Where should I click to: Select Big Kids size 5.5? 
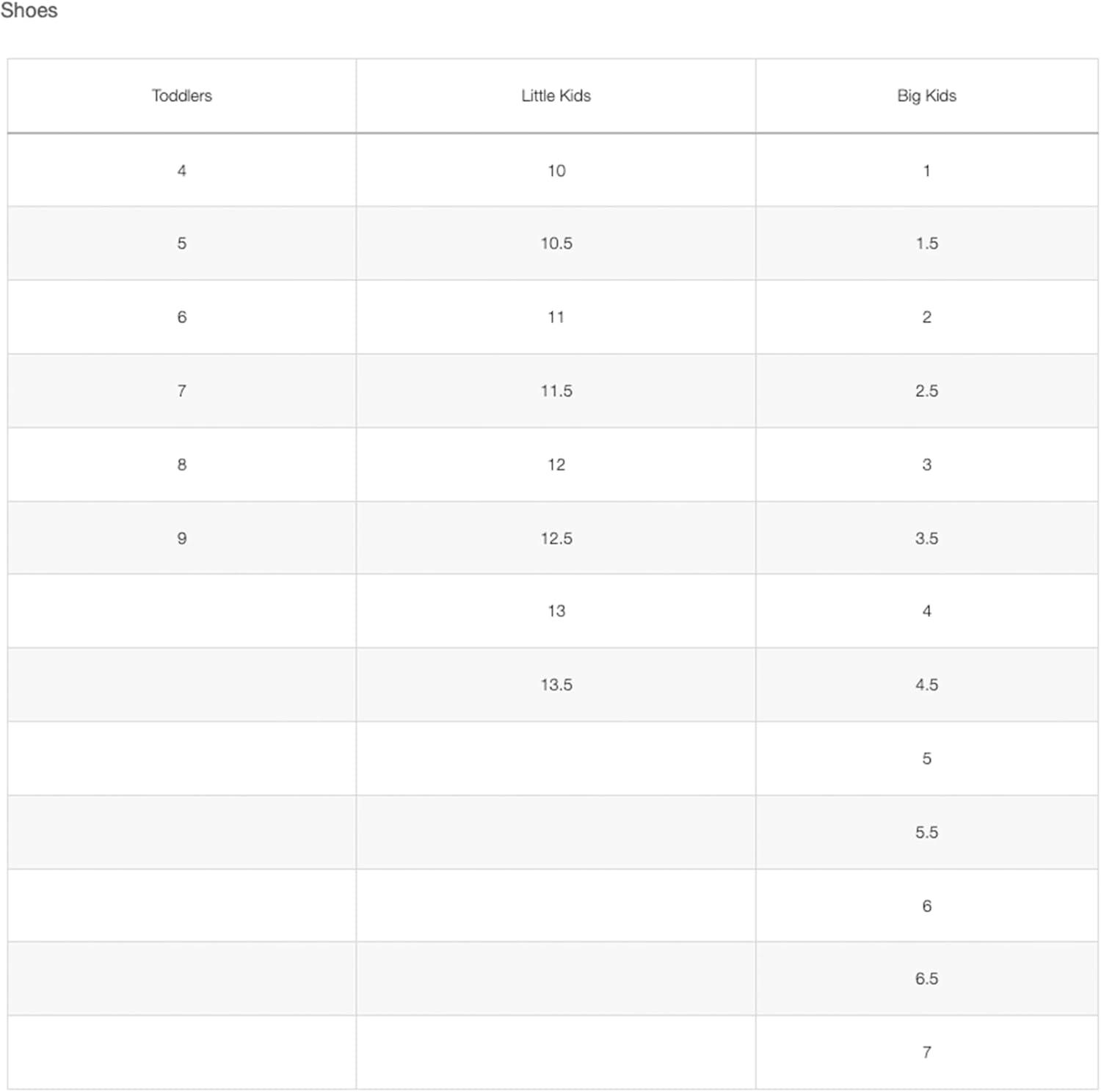pyautogui.click(x=926, y=831)
